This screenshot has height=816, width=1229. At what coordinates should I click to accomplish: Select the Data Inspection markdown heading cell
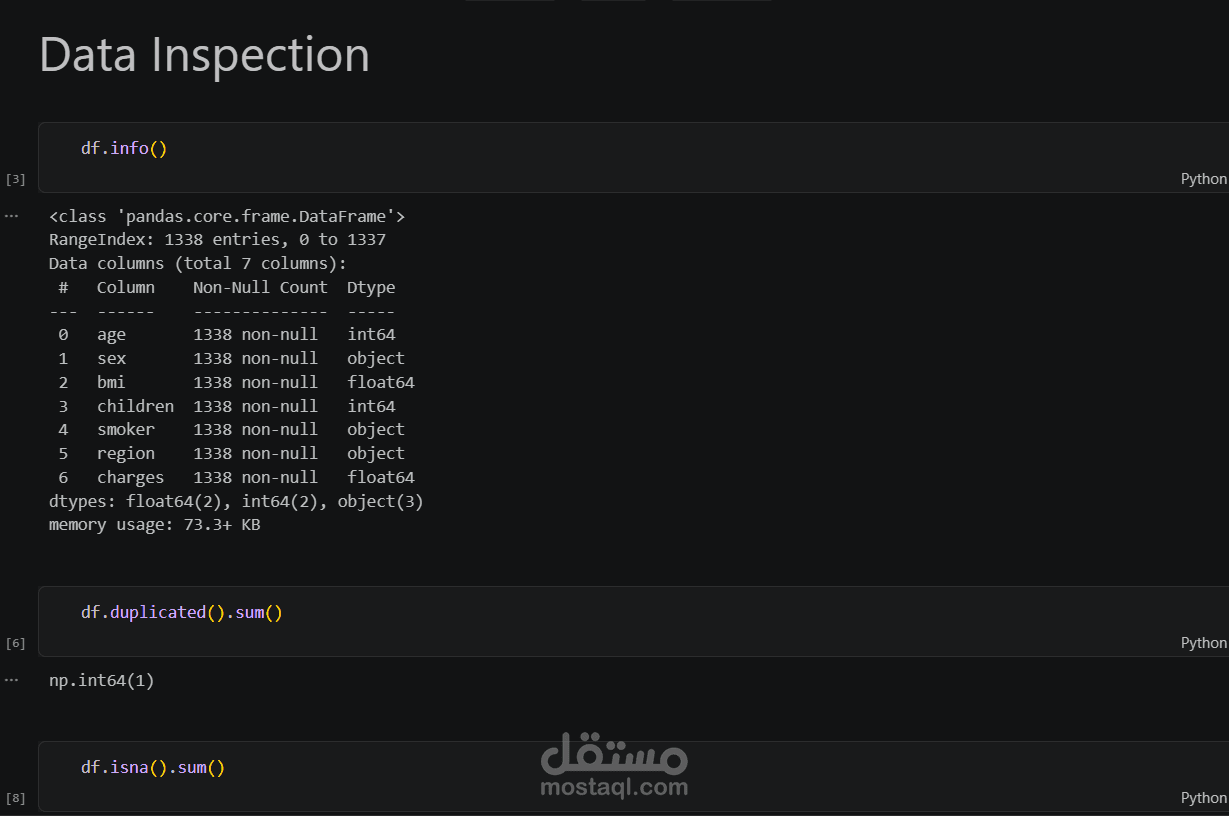click(x=204, y=55)
